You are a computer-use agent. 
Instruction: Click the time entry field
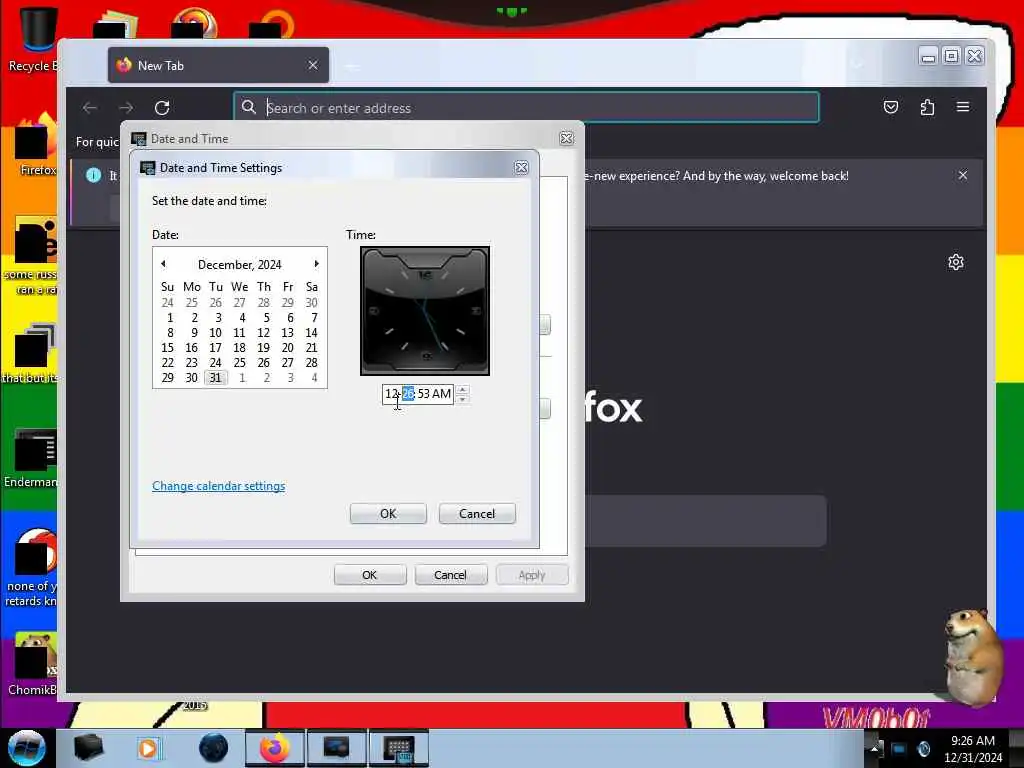point(418,394)
